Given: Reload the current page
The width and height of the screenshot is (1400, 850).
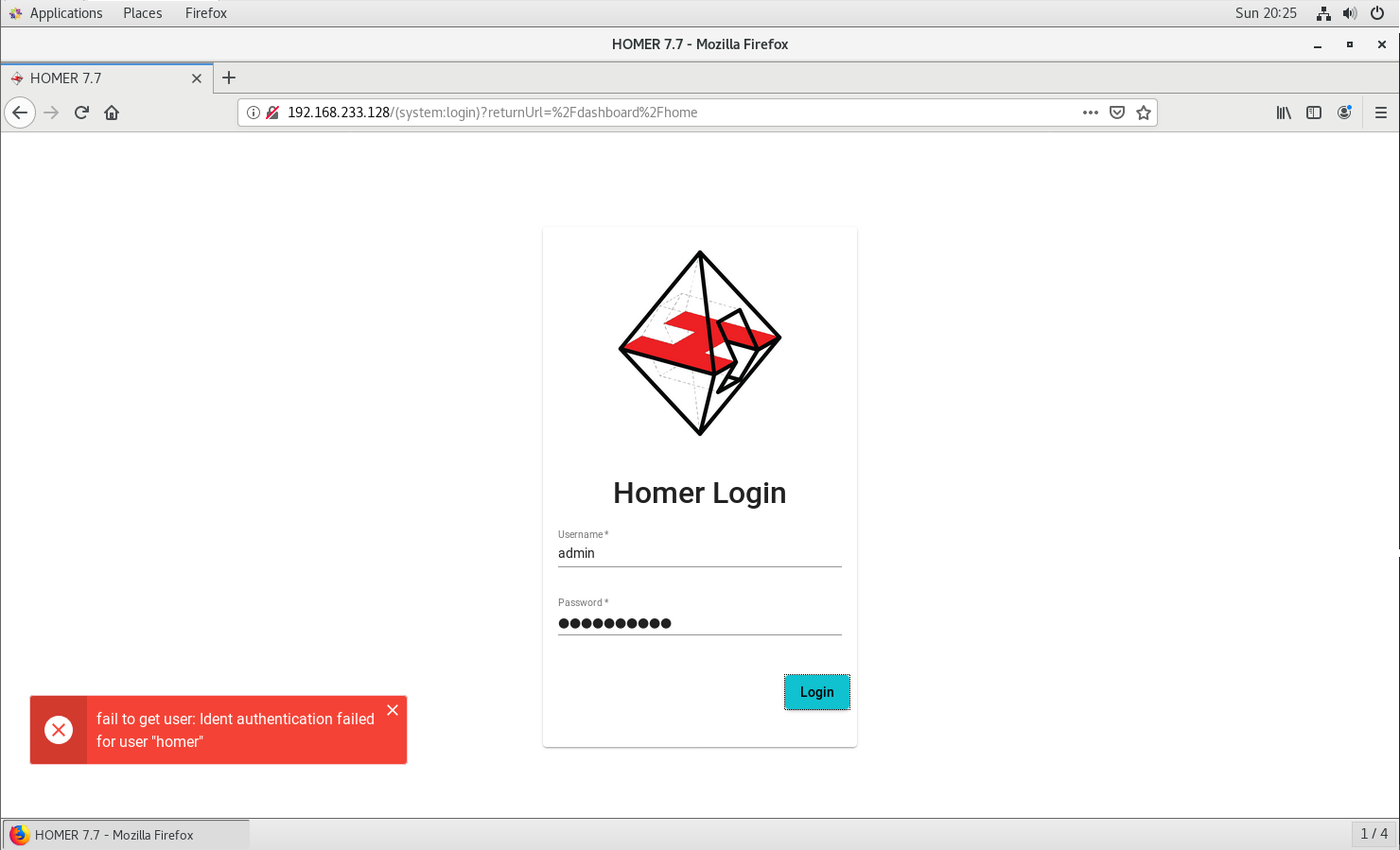Looking at the screenshot, I should [x=81, y=113].
